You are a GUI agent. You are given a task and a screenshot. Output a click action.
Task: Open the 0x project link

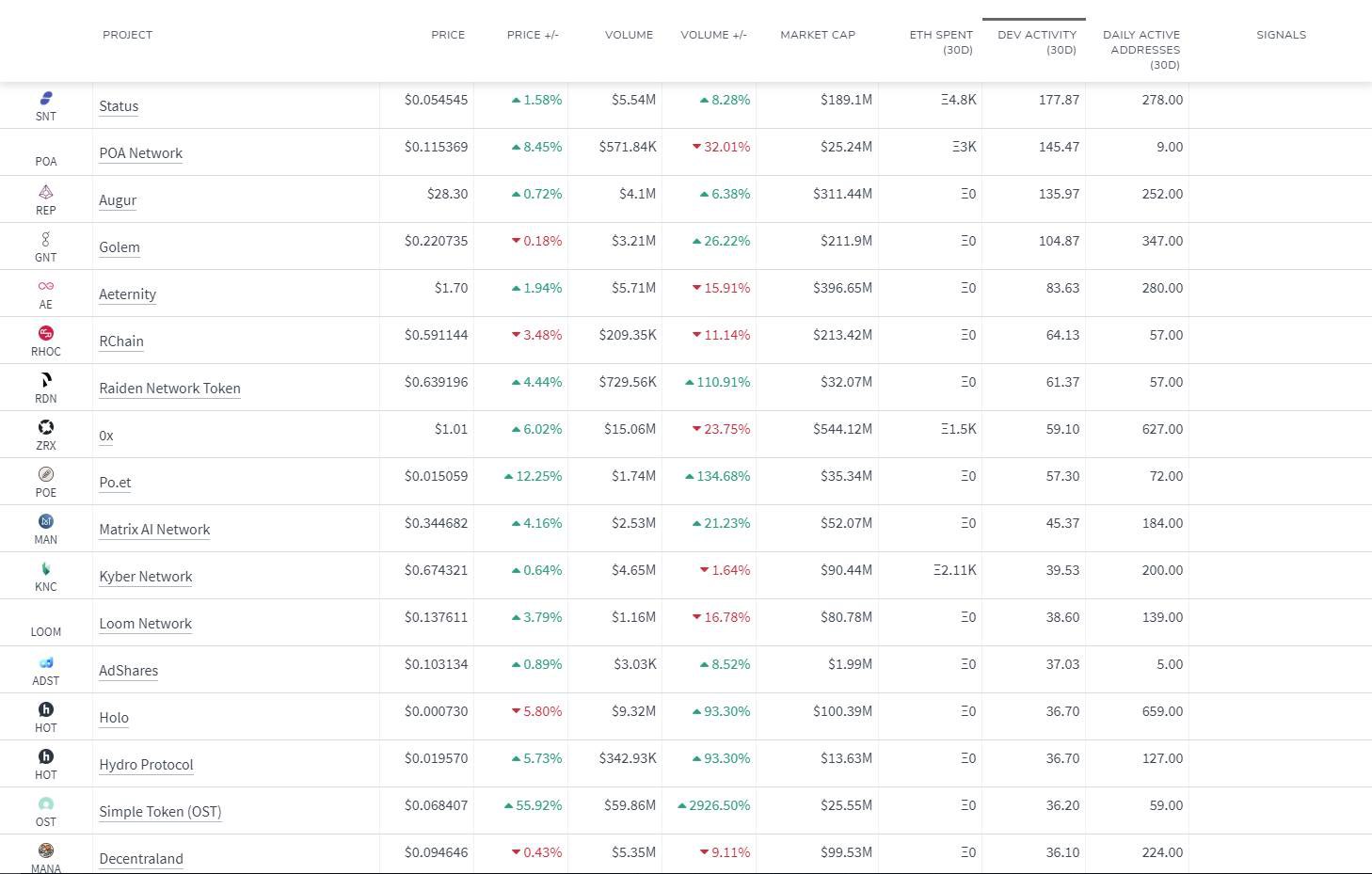(x=106, y=436)
